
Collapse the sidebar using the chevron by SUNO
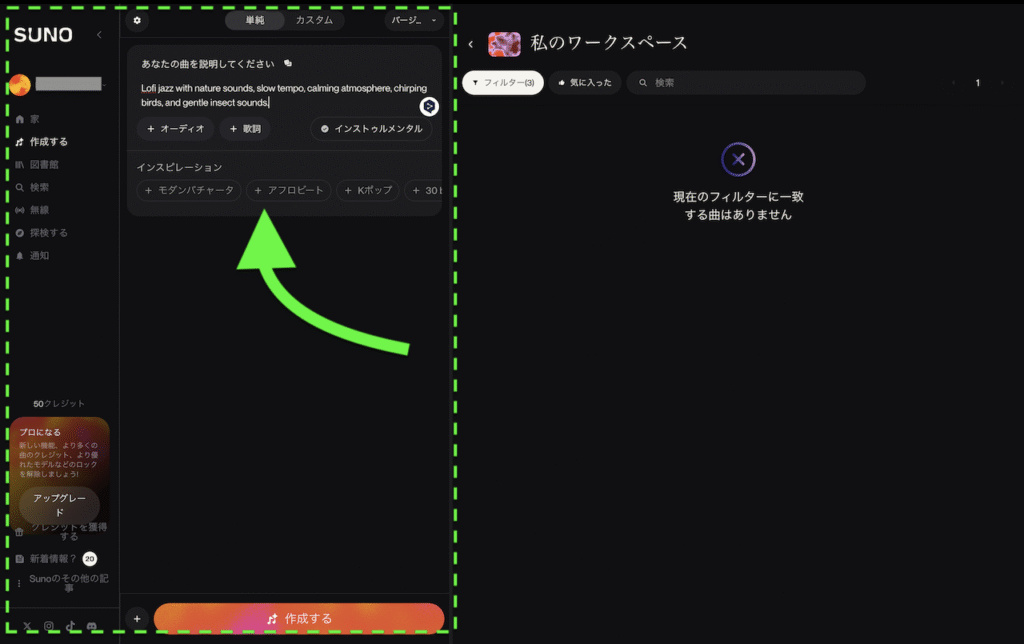pyautogui.click(x=99, y=35)
